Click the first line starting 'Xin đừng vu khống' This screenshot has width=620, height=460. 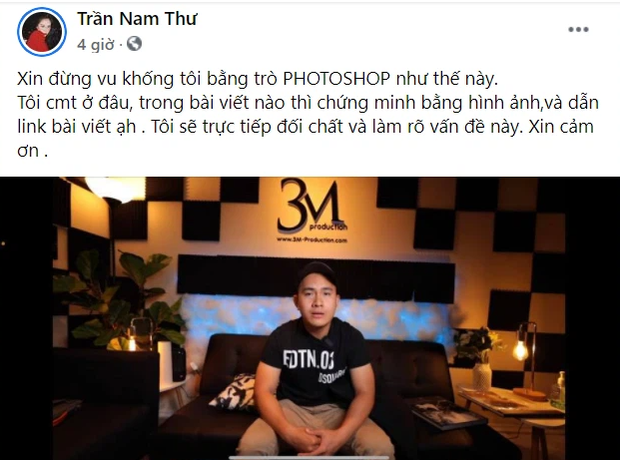[257, 79]
